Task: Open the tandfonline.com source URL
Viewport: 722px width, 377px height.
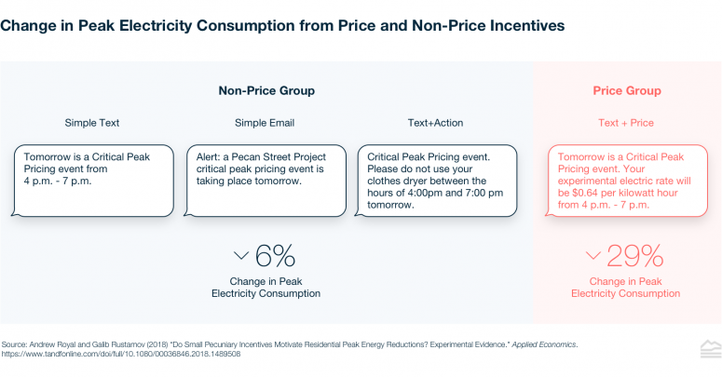Action: (x=121, y=354)
